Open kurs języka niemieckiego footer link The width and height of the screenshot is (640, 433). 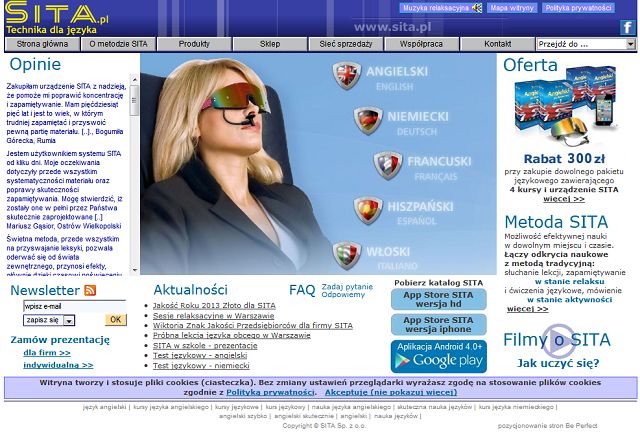pyautogui.click(x=516, y=407)
